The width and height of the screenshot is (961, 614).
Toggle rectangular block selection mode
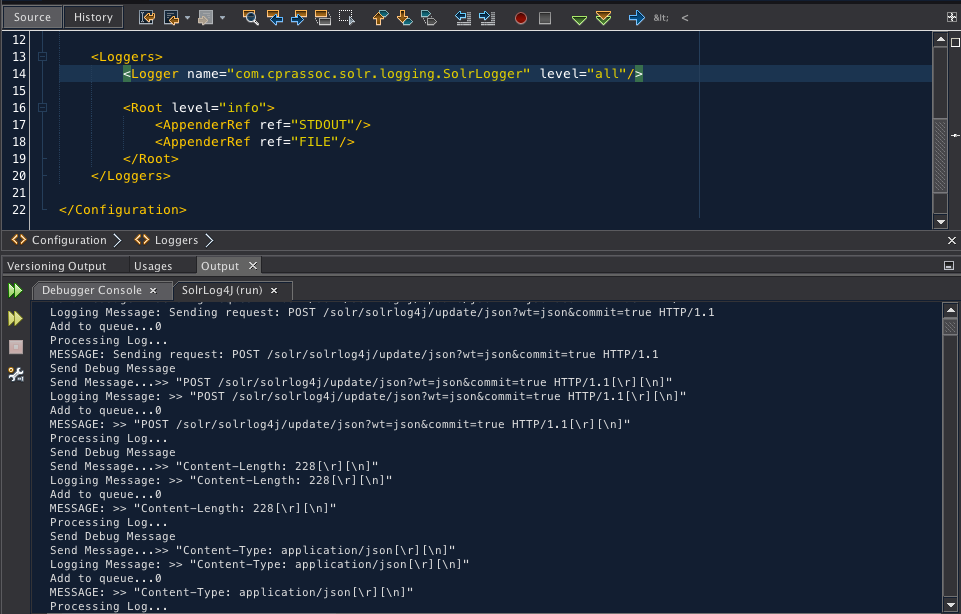[345, 17]
